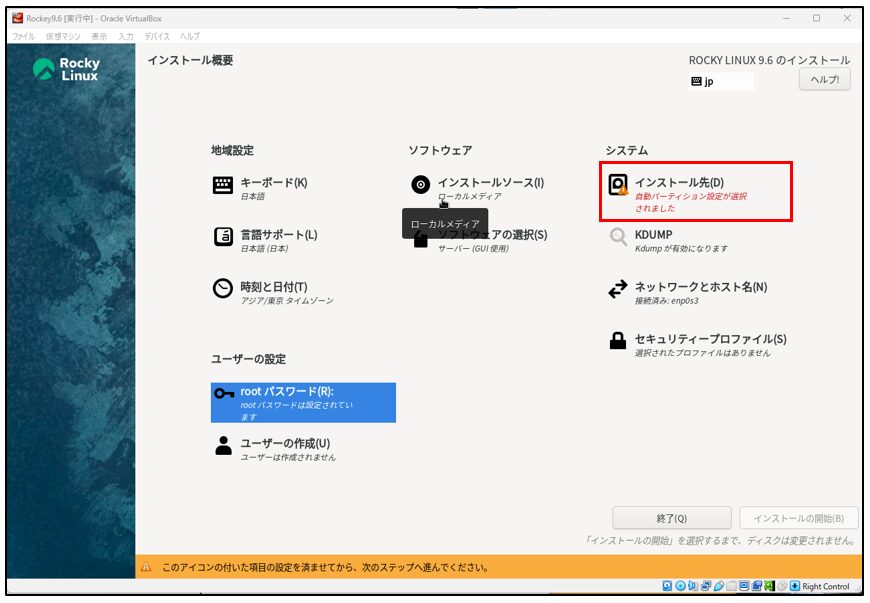This screenshot has height=603, width=870.
Task: Select the root パスワード key item
Action: click(302, 401)
